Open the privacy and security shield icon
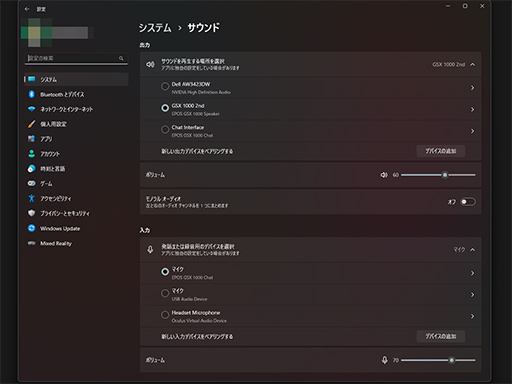 [x=32, y=213]
